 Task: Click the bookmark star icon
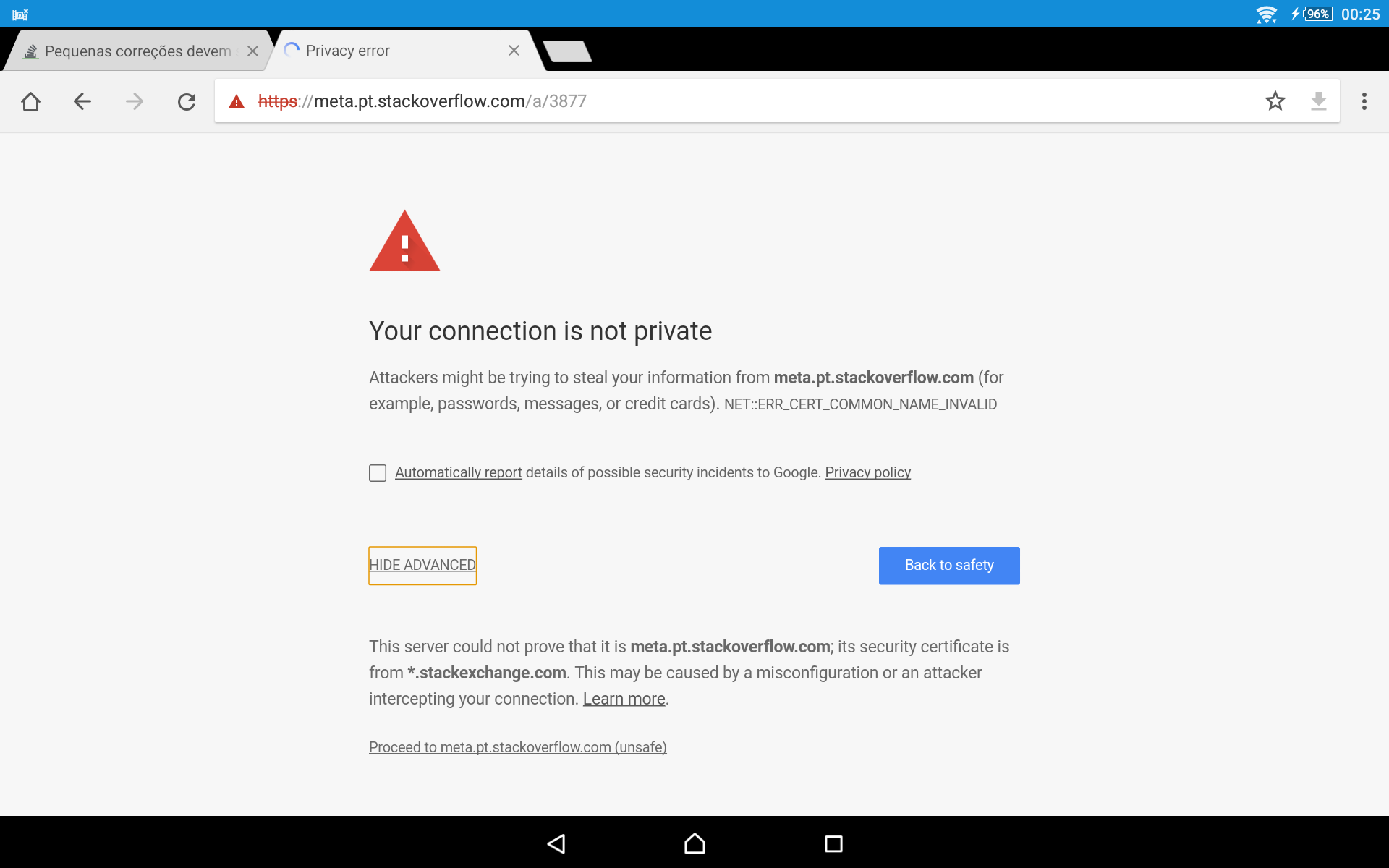(1274, 100)
